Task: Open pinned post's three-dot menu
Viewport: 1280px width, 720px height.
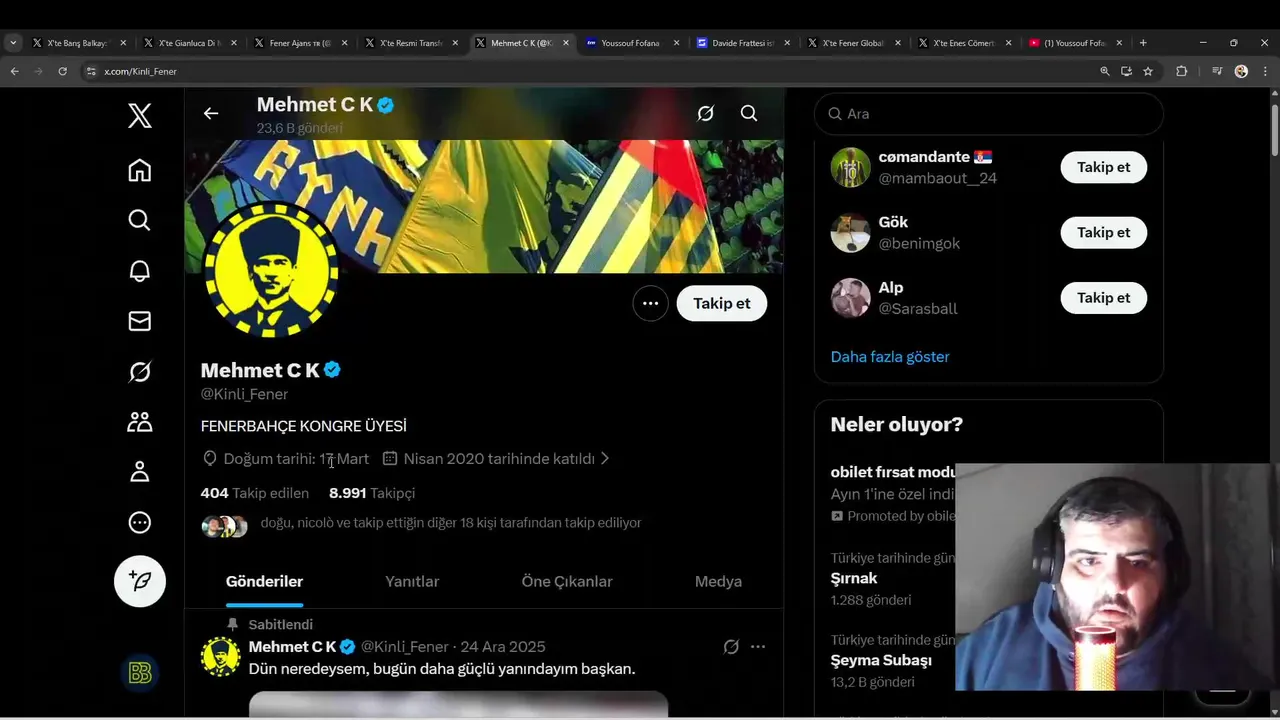Action: coord(758,647)
